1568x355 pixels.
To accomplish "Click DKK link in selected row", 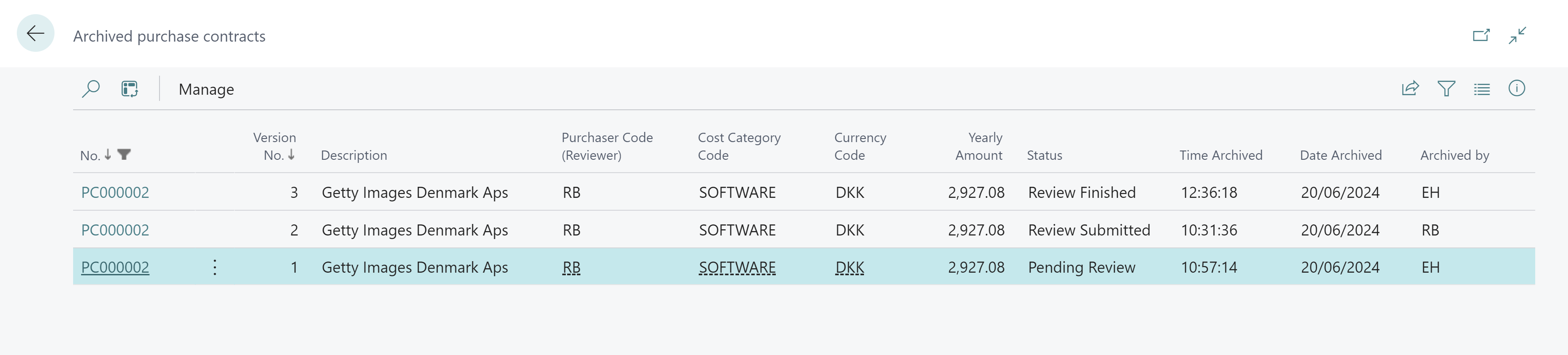I will point(850,267).
